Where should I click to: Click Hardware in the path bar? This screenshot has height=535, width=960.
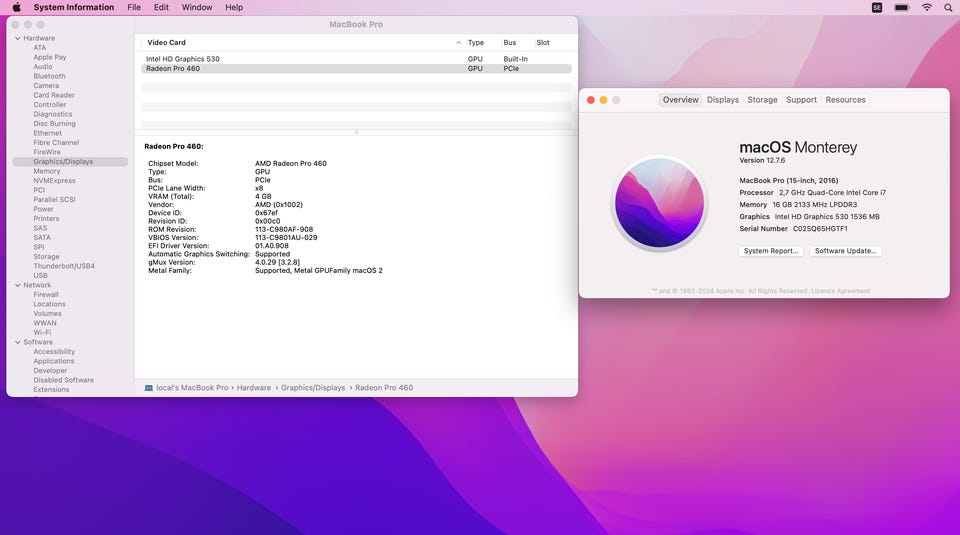click(253, 387)
